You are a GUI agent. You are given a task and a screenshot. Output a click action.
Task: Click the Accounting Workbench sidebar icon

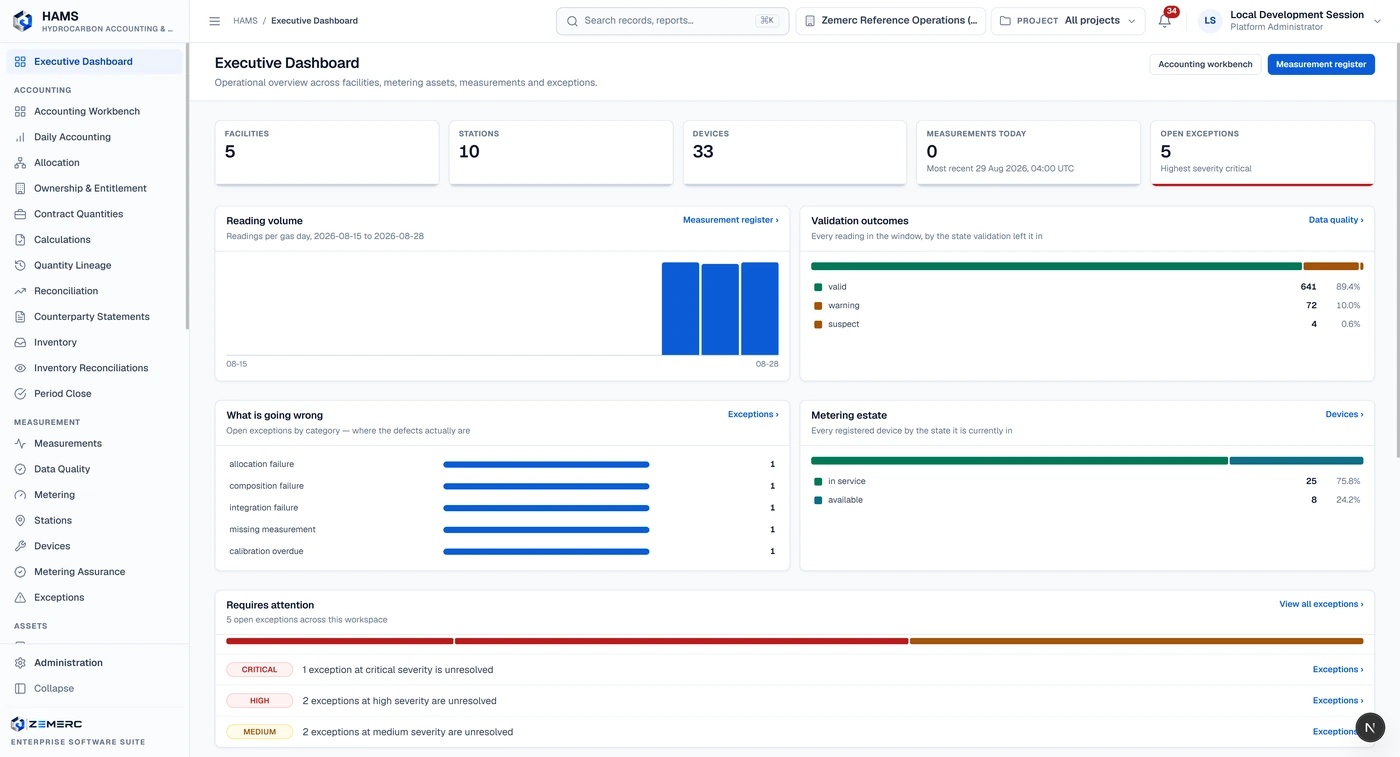(20, 111)
